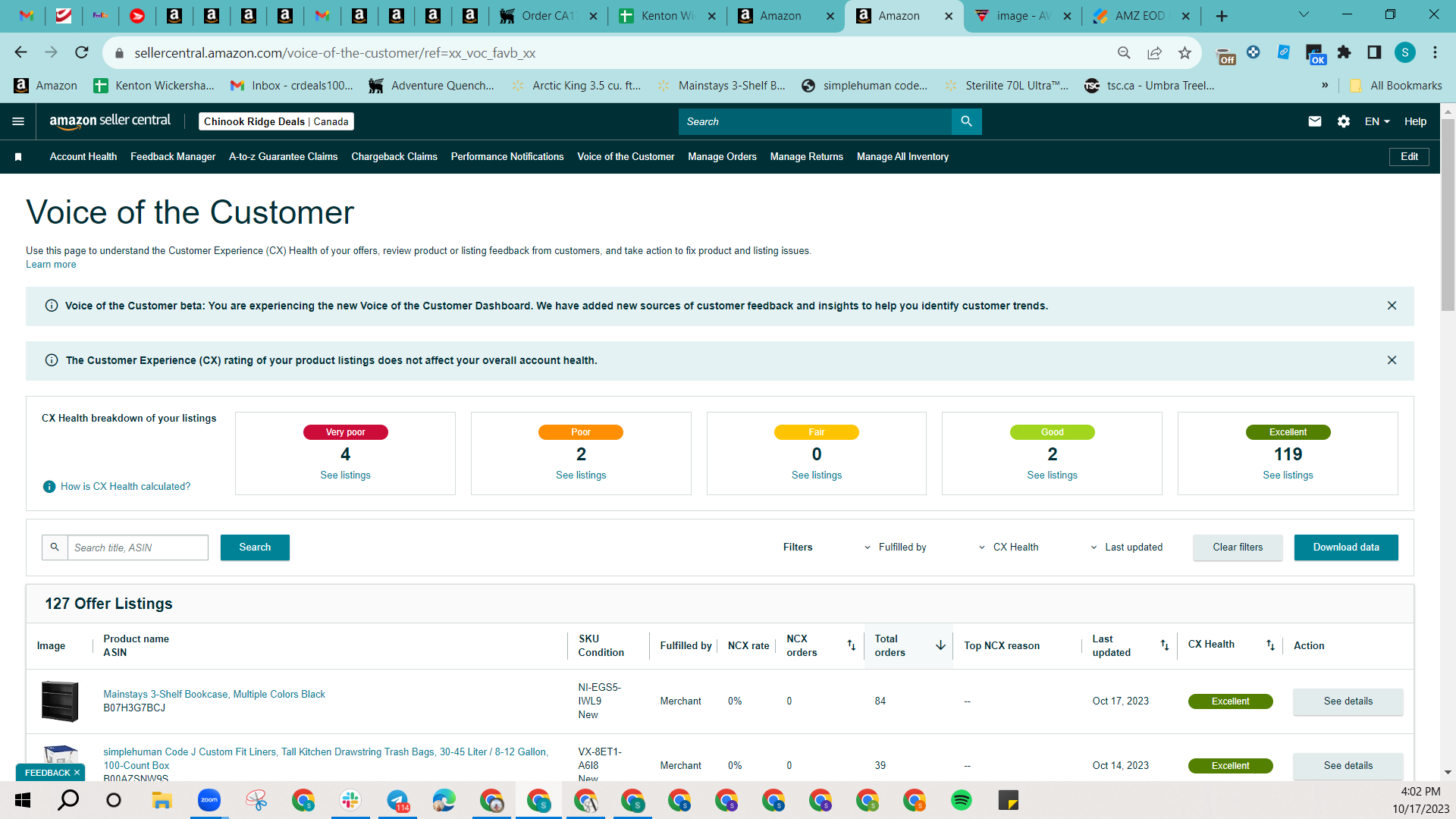The image size is (1456, 819).
Task: Bookmark this page with the star icon
Action: pyautogui.click(x=1185, y=52)
